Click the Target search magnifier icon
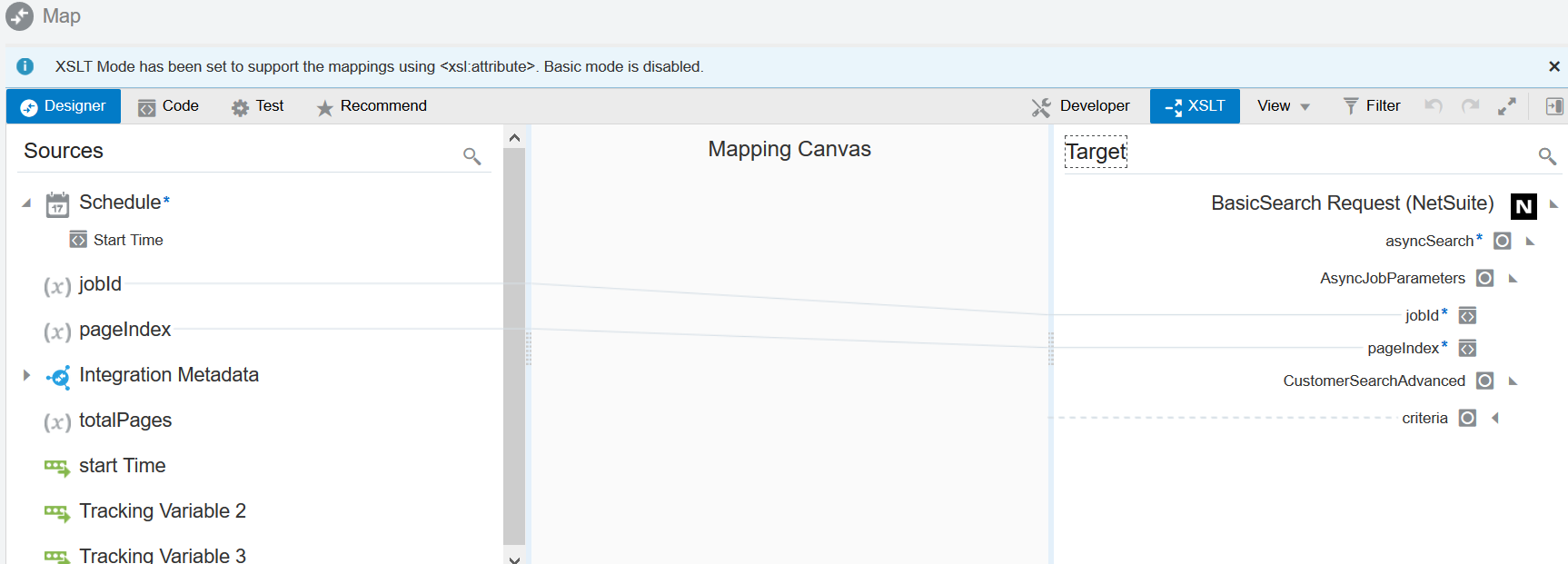Viewport: 1568px width, 564px height. 1547,155
